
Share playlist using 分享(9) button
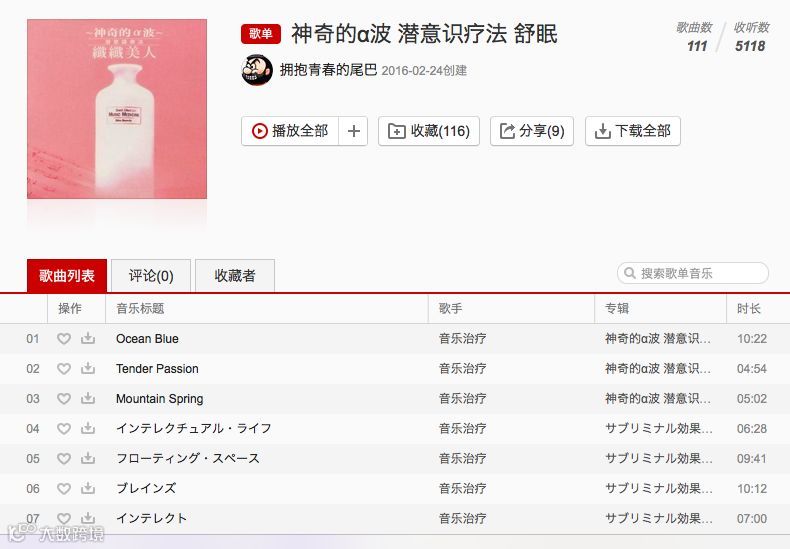click(x=532, y=131)
